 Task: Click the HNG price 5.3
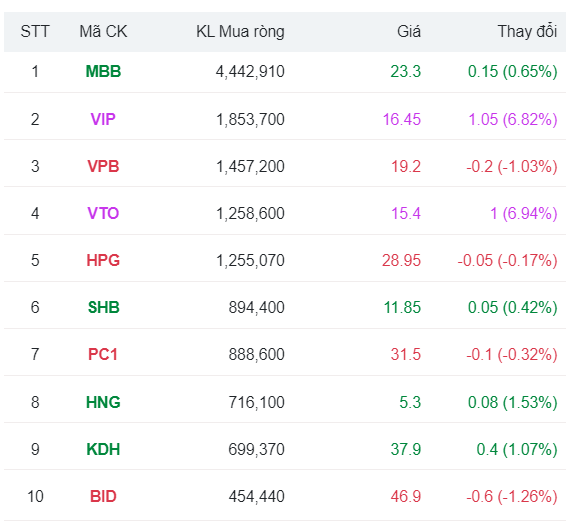410,402
